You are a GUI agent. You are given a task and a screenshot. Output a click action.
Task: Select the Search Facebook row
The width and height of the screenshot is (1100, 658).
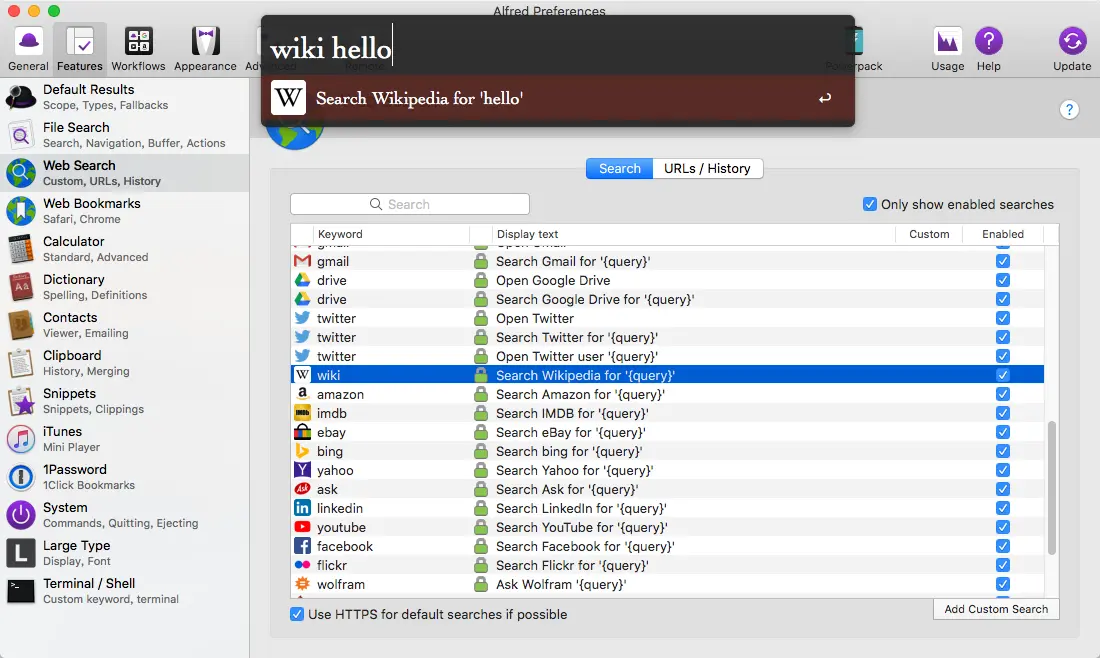coord(667,546)
